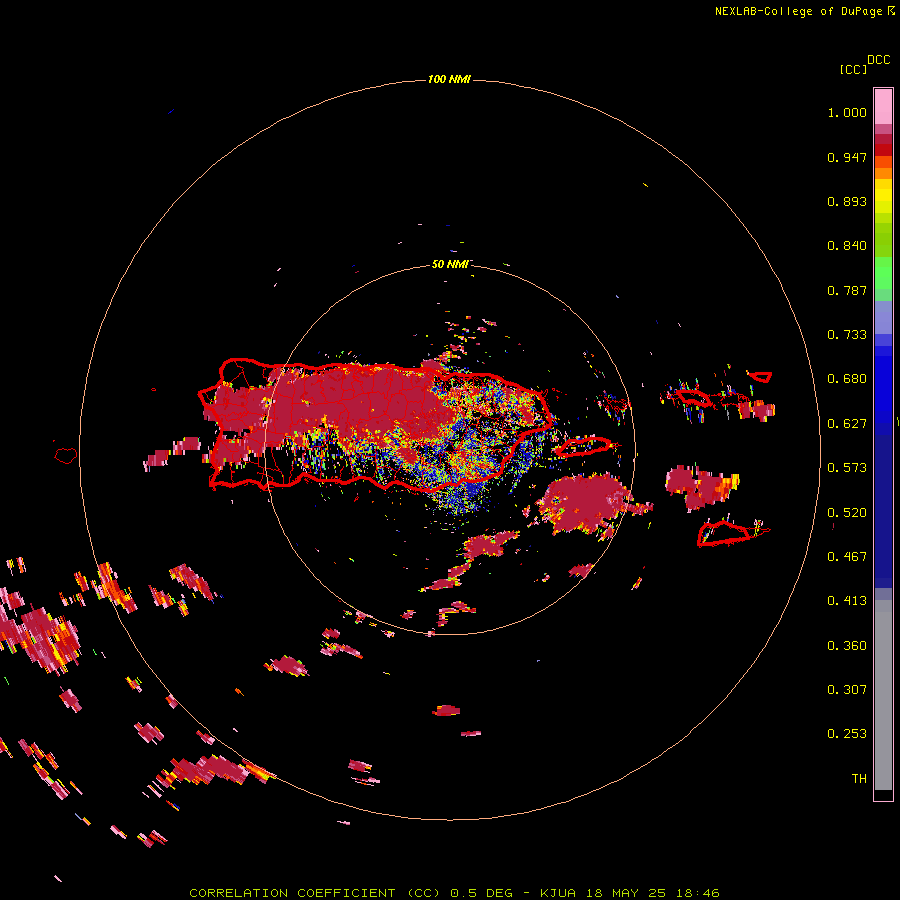Select the 50 NMI range ring label

point(450,264)
